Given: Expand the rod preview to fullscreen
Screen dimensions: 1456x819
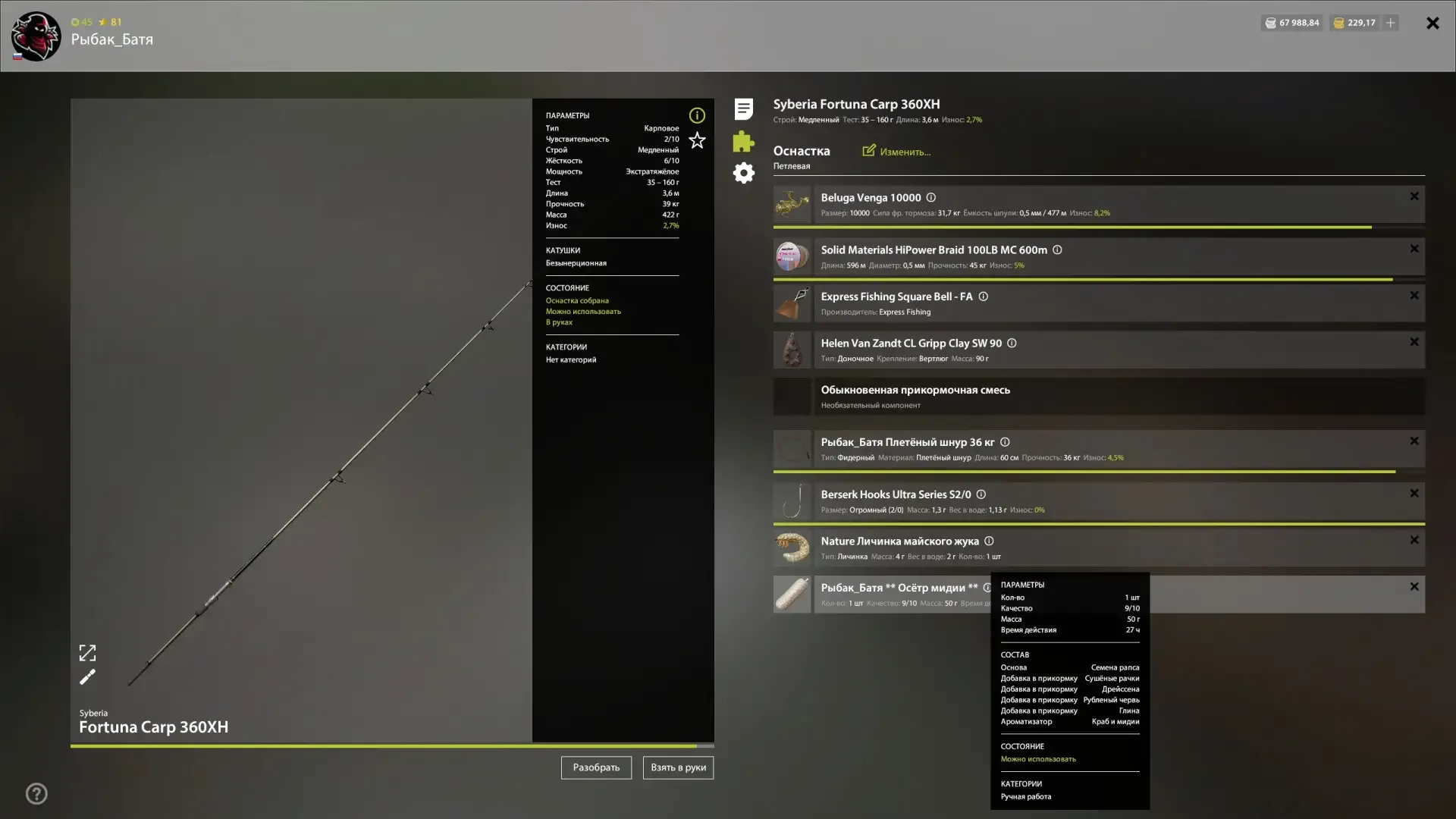Looking at the screenshot, I should click(87, 653).
